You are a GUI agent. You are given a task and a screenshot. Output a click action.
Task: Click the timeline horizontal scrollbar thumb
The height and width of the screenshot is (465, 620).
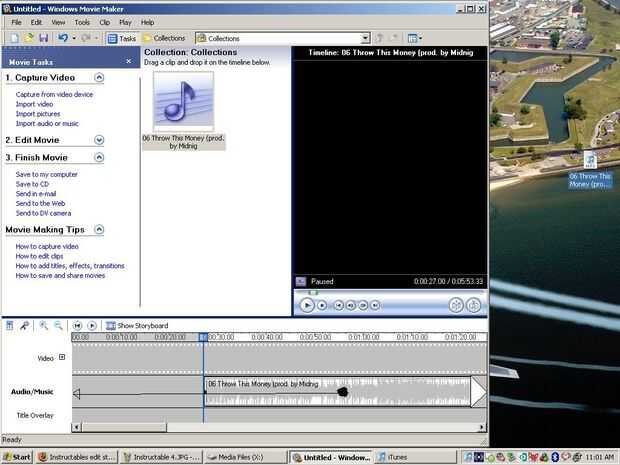(124, 427)
